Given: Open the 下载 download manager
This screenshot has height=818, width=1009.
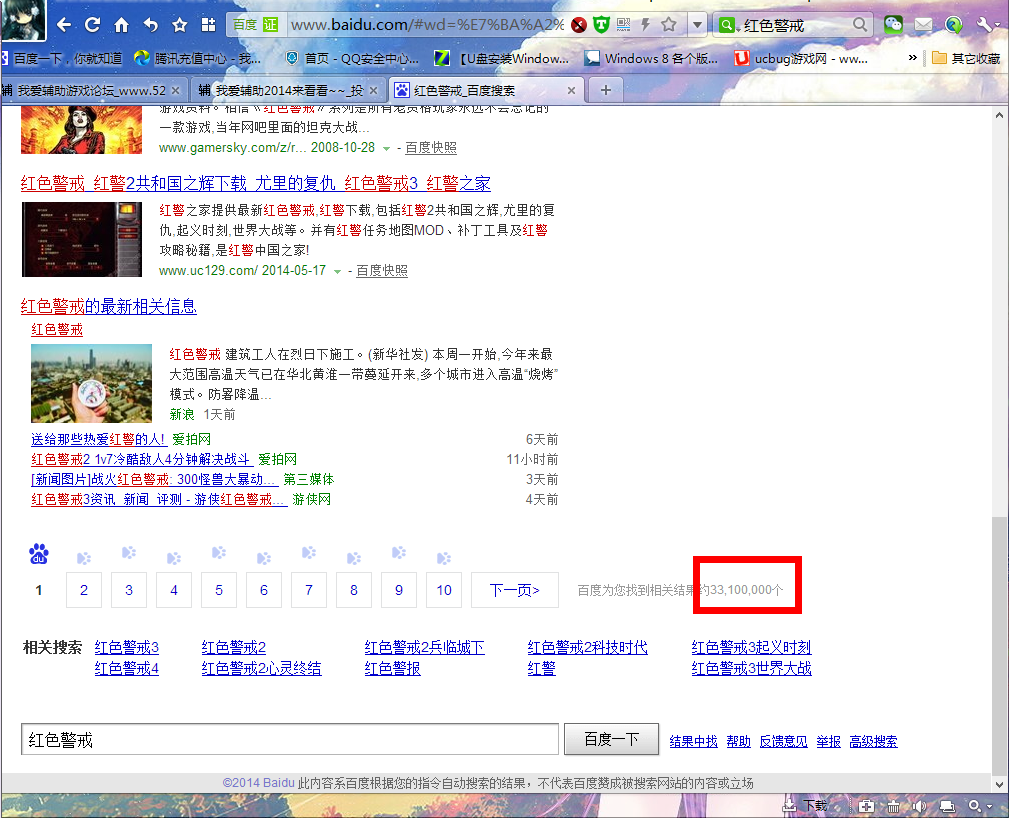Looking at the screenshot, I should point(805,806).
